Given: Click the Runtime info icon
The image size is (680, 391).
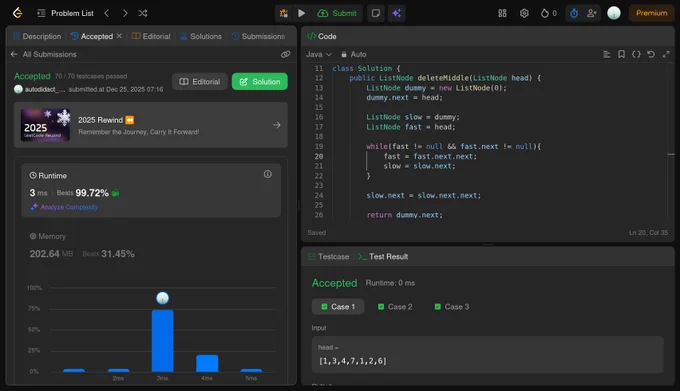Looking at the screenshot, I should (x=268, y=174).
